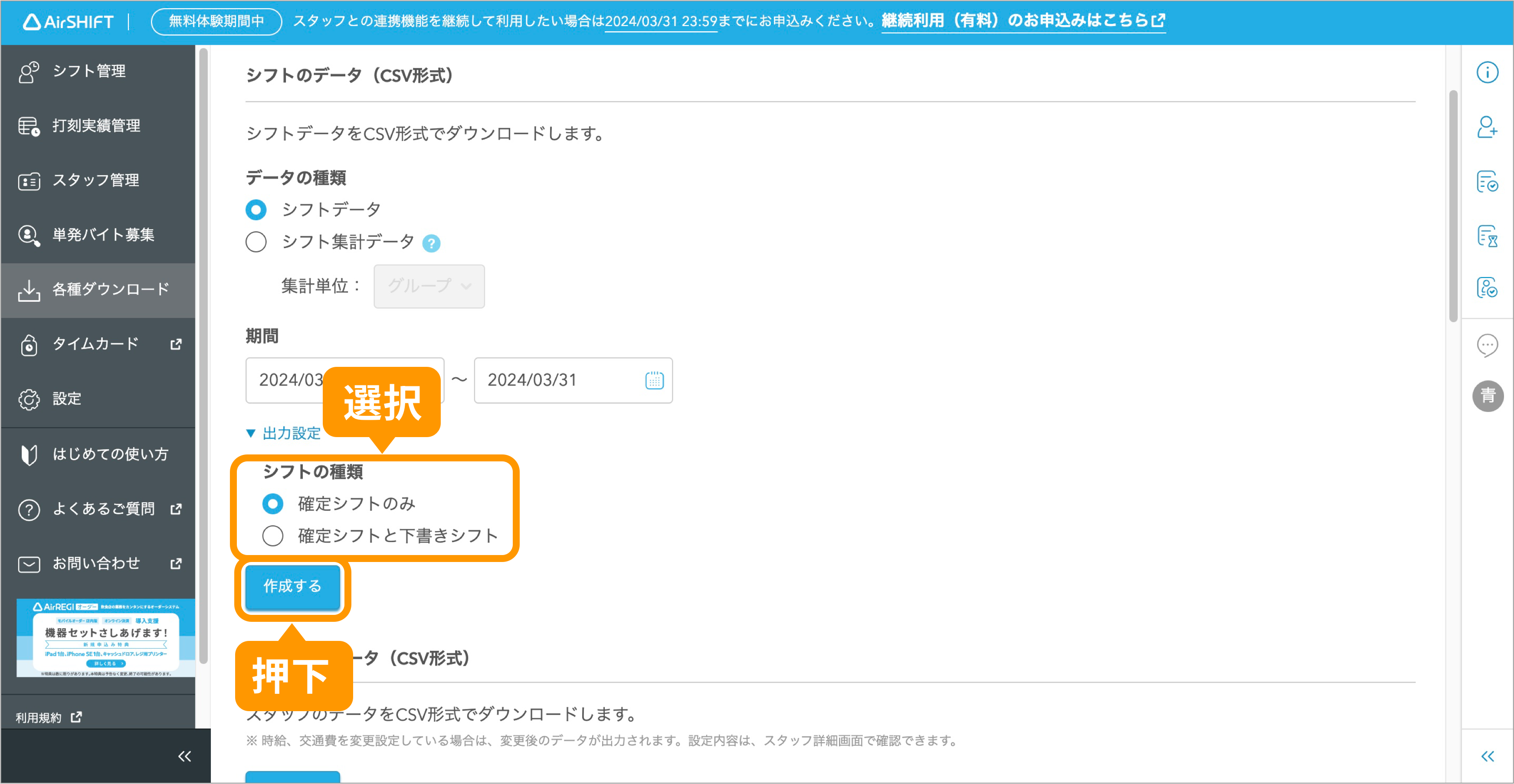Screen dimensions: 1514x784
Task: Open 継続利用（有料）のお申込みはこちら link
Action: (1023, 21)
